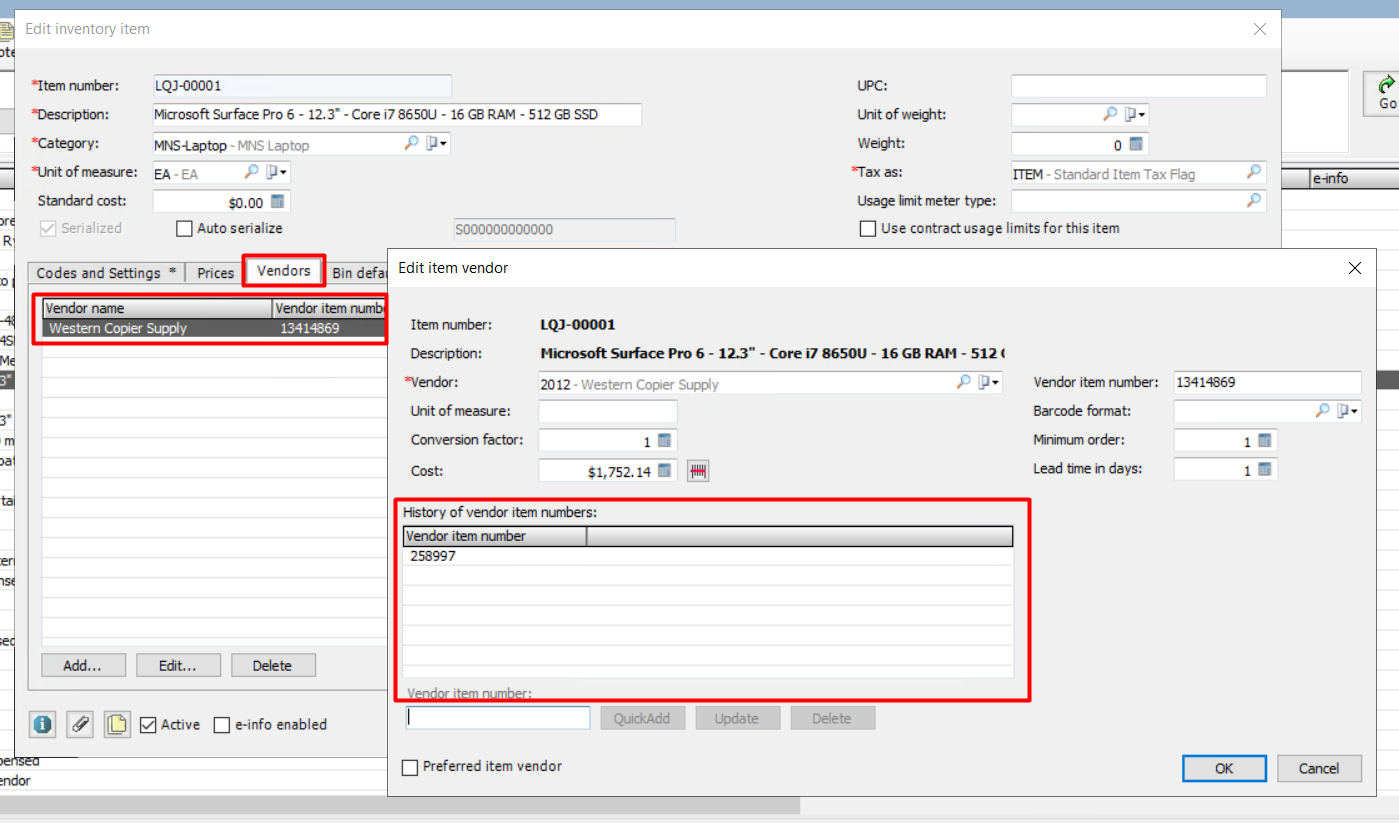This screenshot has width=1399, height=823.
Task: Click Add... vendor button
Action: pyautogui.click(x=84, y=665)
